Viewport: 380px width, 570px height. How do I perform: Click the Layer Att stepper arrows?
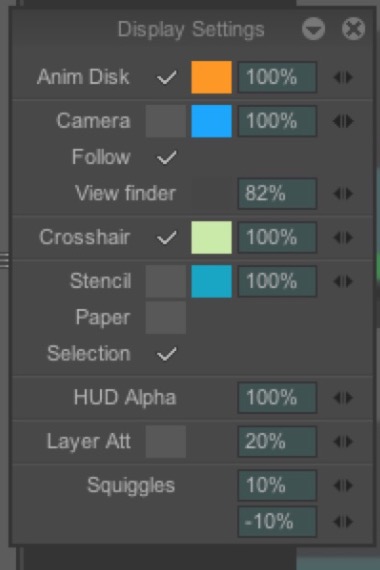pos(343,441)
